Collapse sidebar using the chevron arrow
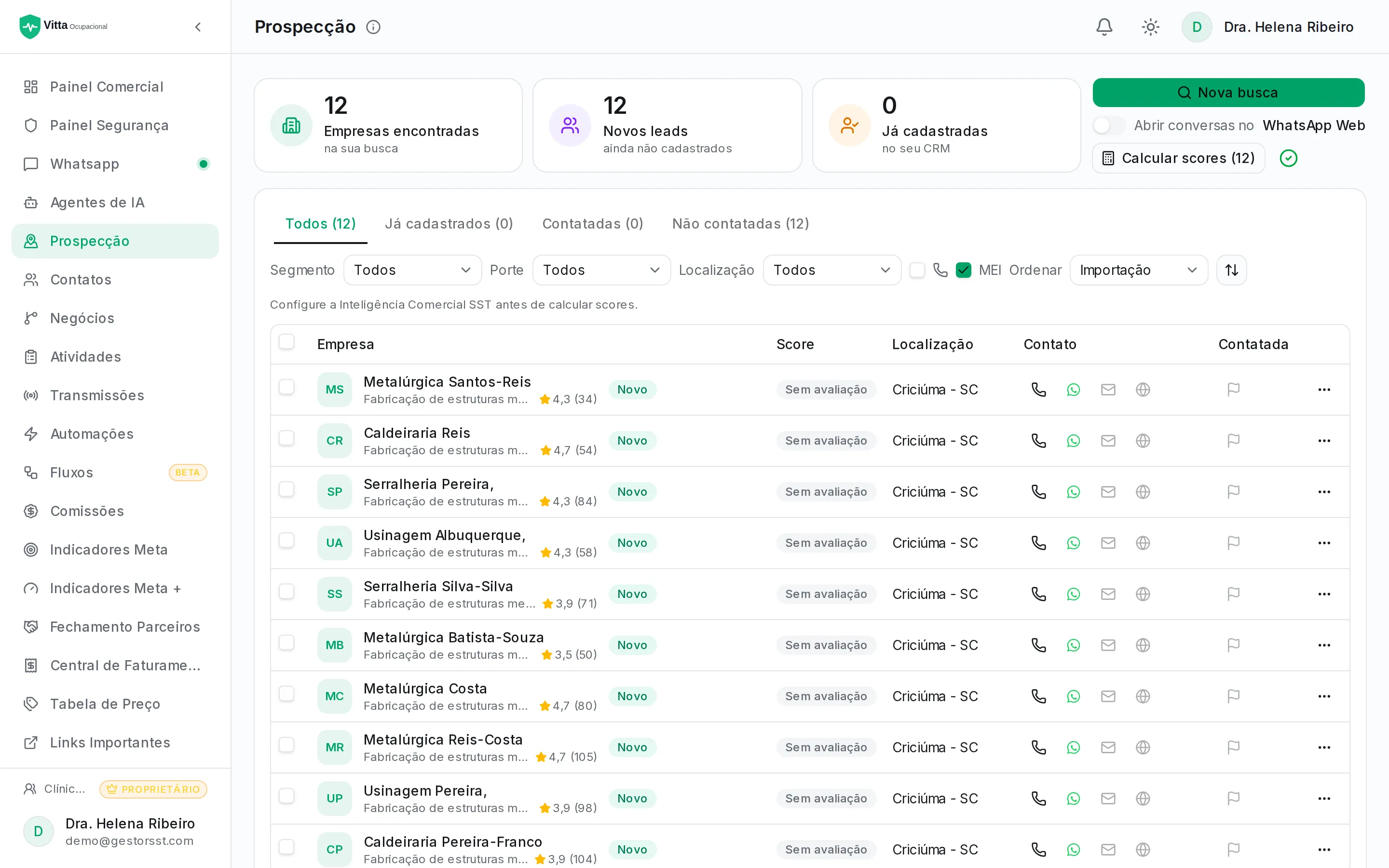Screen dimensions: 1389x868 [x=198, y=27]
